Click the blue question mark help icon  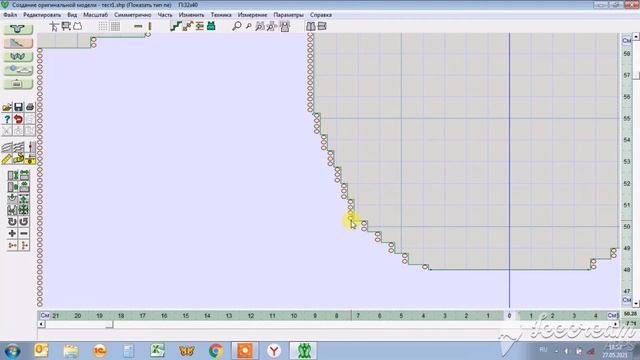[7, 119]
